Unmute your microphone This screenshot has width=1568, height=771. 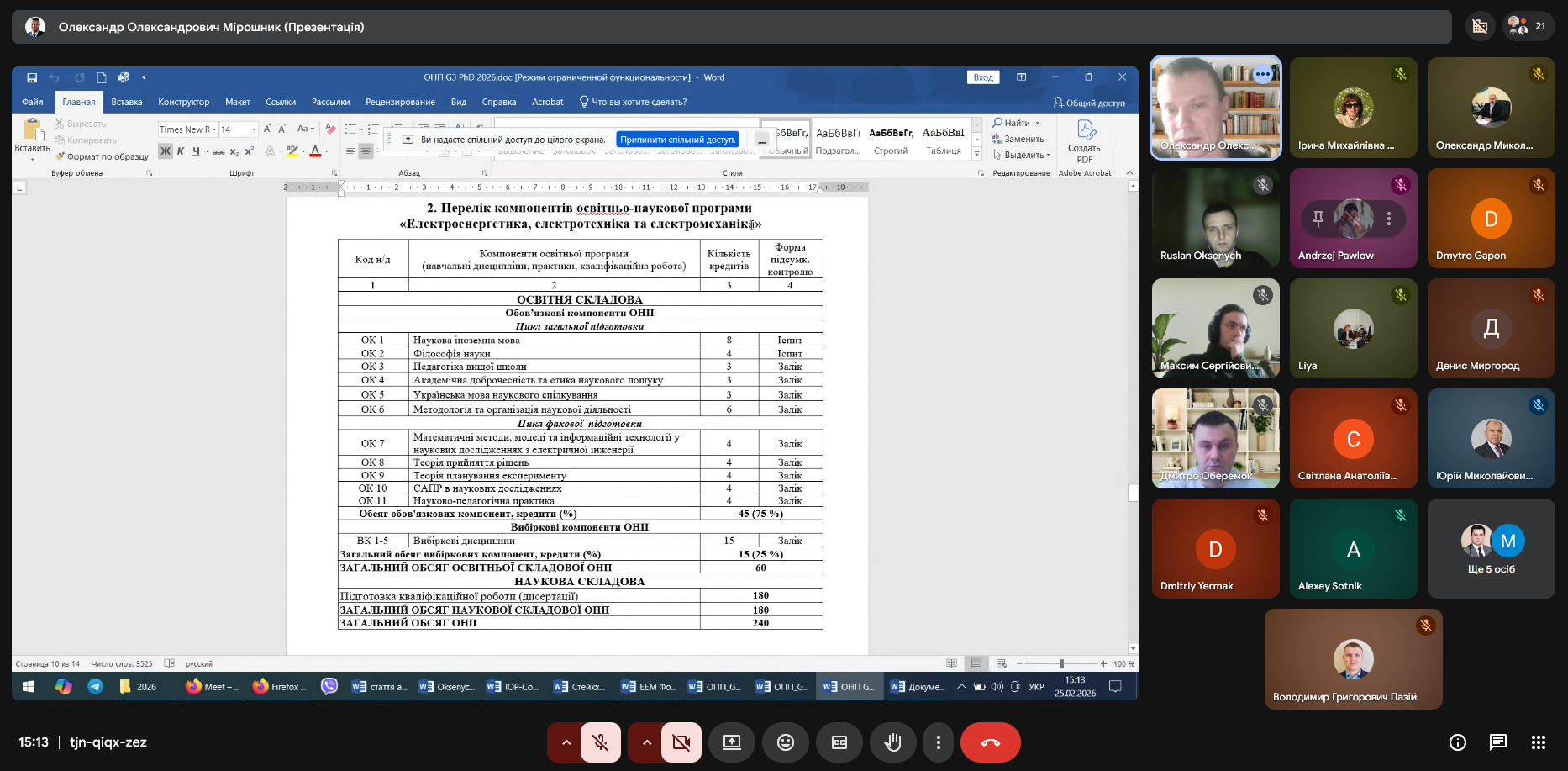point(601,742)
